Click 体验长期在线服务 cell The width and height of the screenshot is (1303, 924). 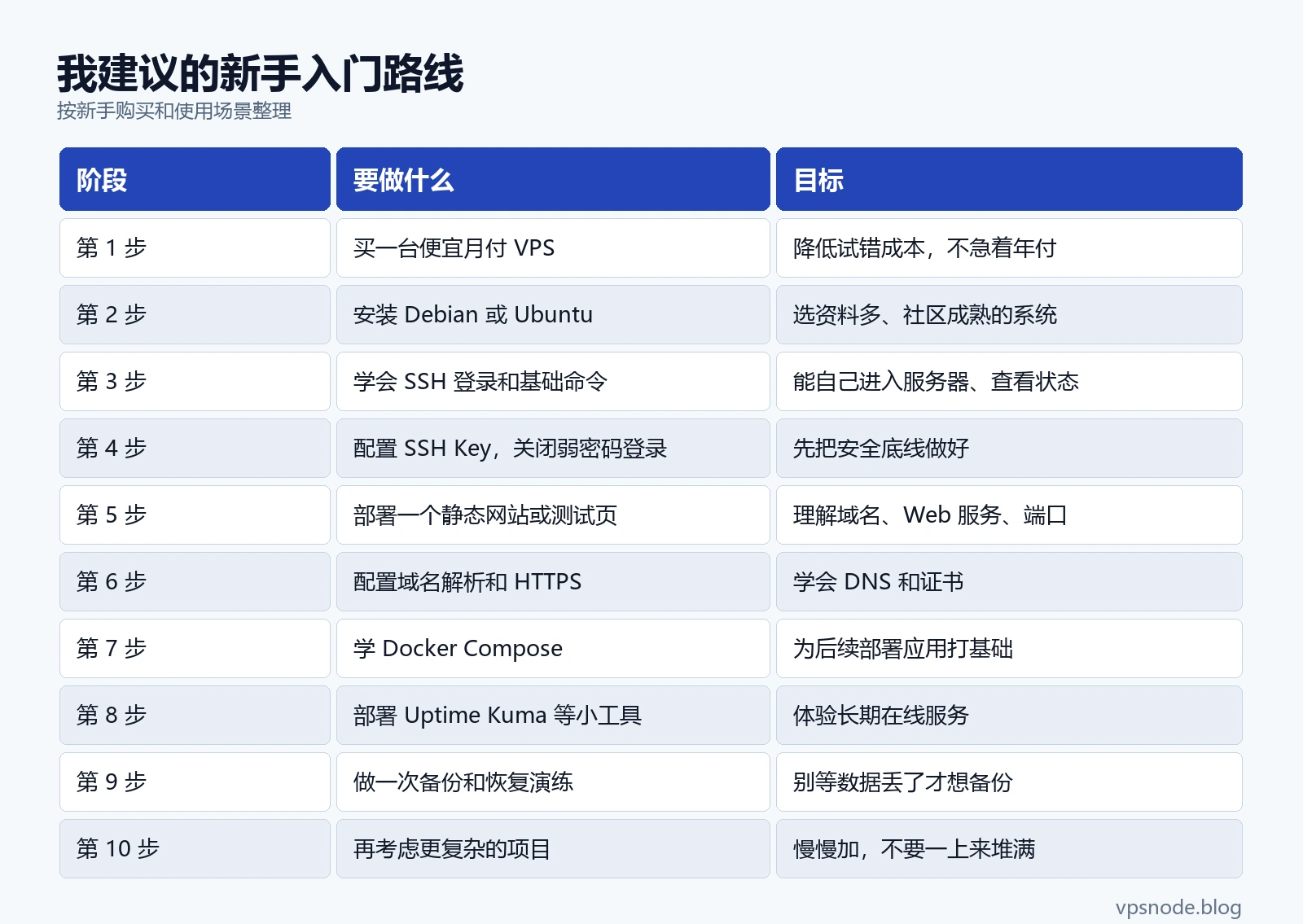pyautogui.click(x=1009, y=715)
